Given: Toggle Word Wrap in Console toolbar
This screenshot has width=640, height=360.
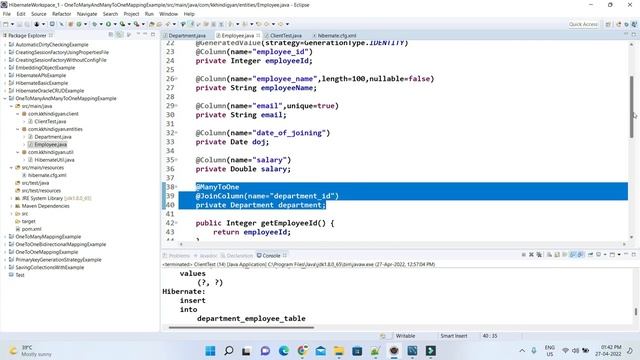Looking at the screenshot, I should 564,255.
